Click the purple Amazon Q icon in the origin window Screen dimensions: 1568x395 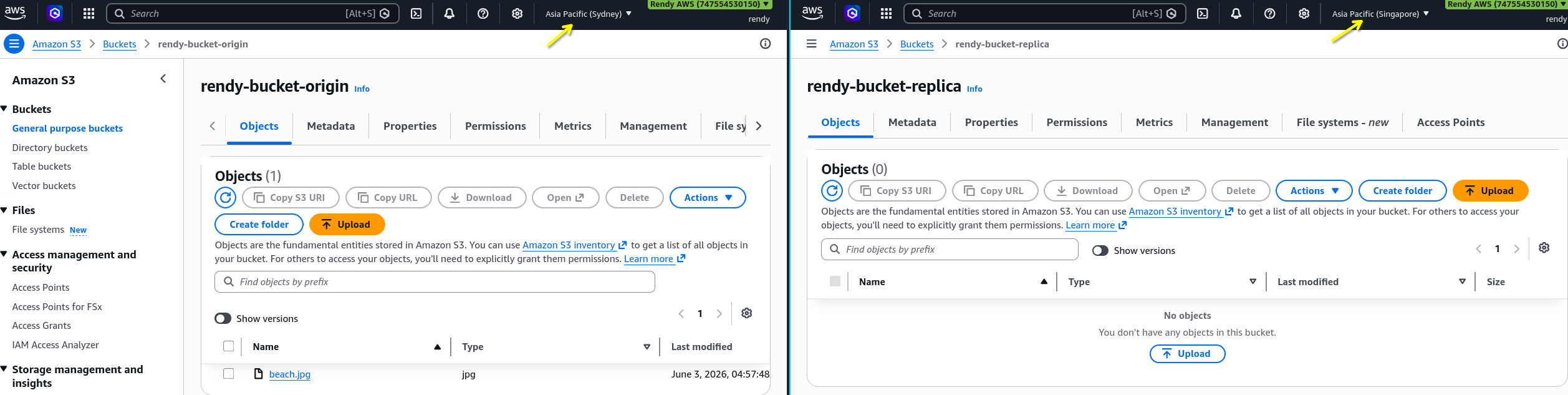click(x=55, y=13)
